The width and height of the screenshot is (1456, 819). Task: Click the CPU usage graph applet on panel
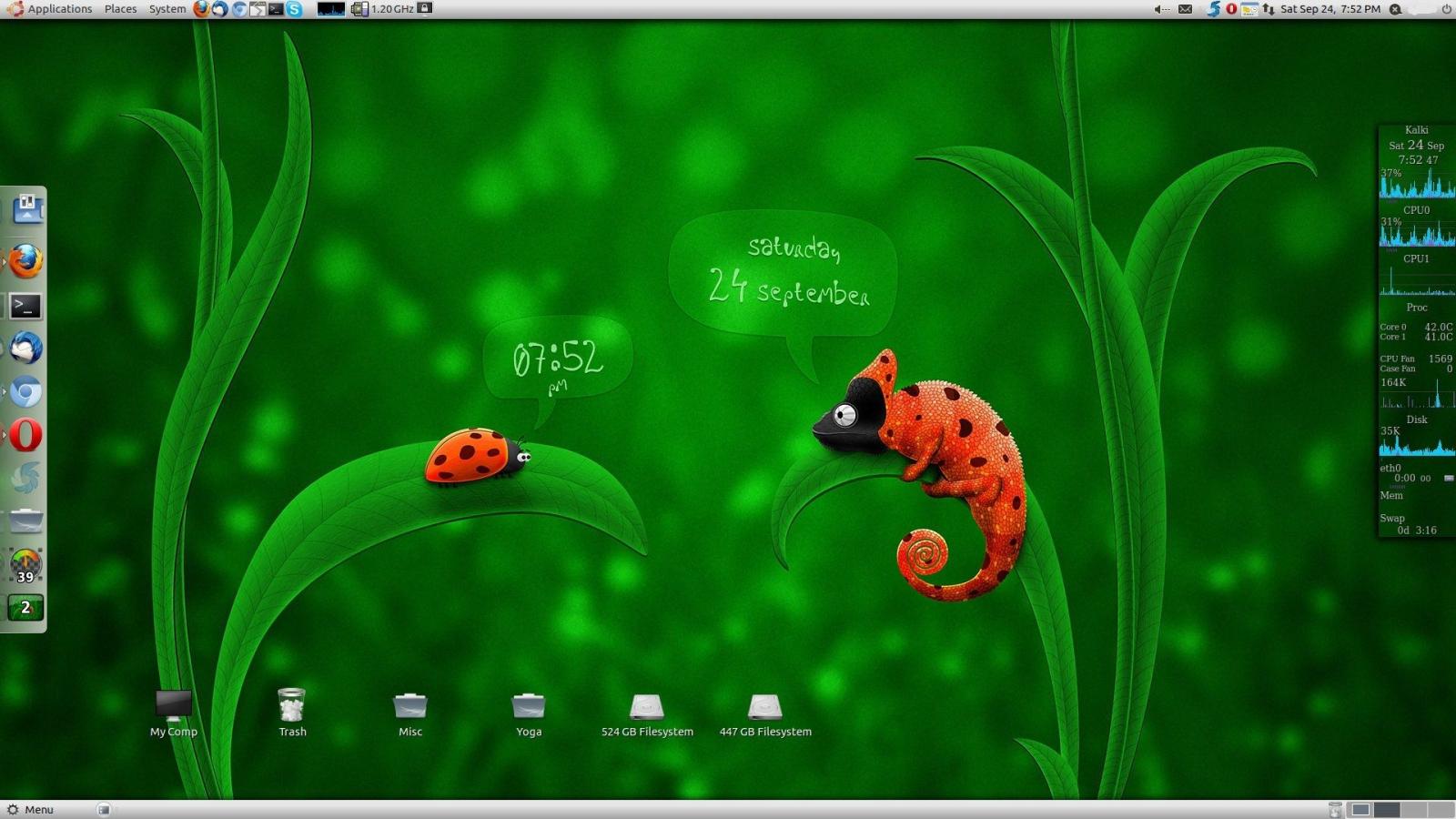[331, 9]
